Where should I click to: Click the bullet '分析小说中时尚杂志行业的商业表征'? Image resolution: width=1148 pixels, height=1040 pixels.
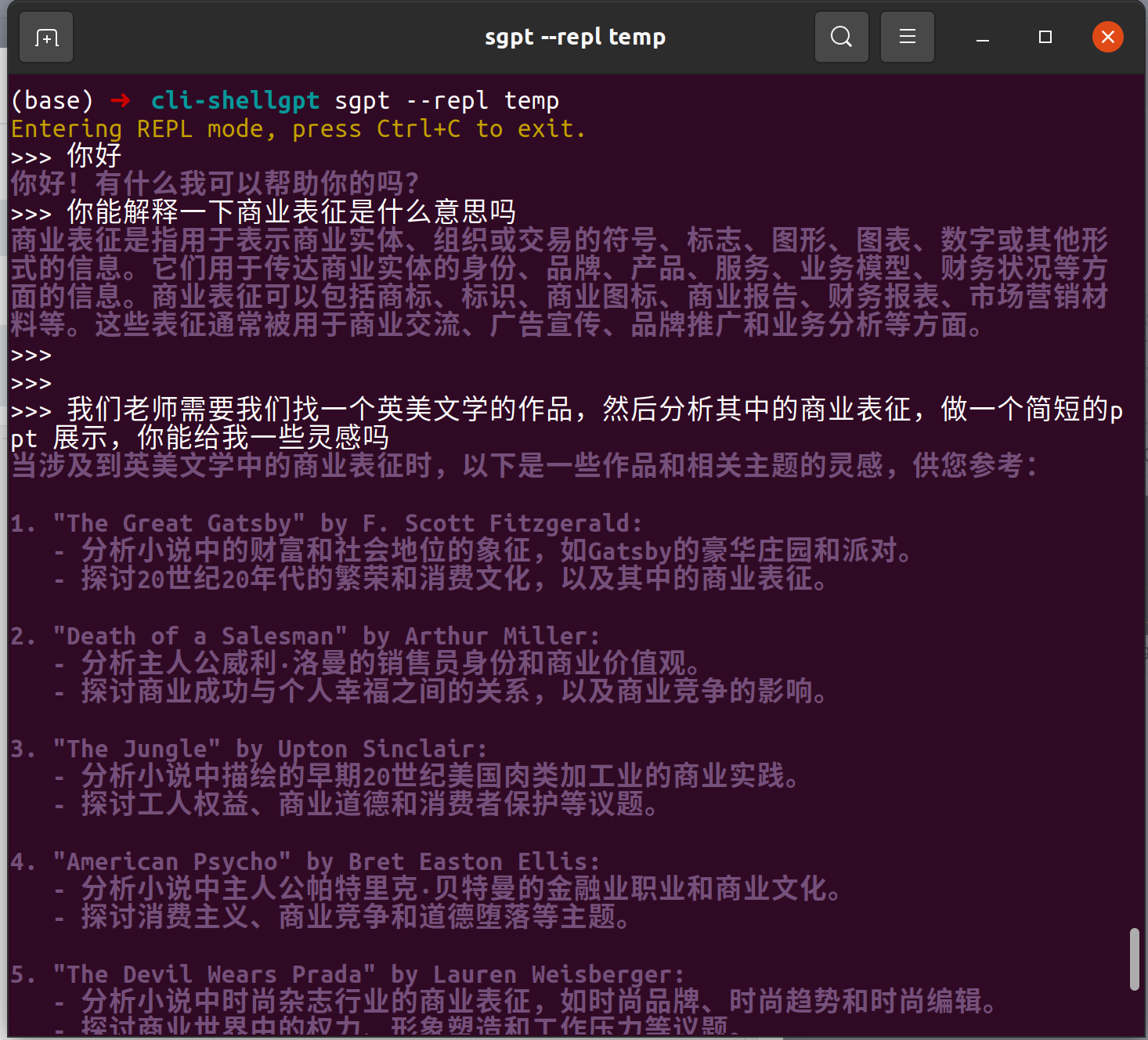pos(525,1002)
